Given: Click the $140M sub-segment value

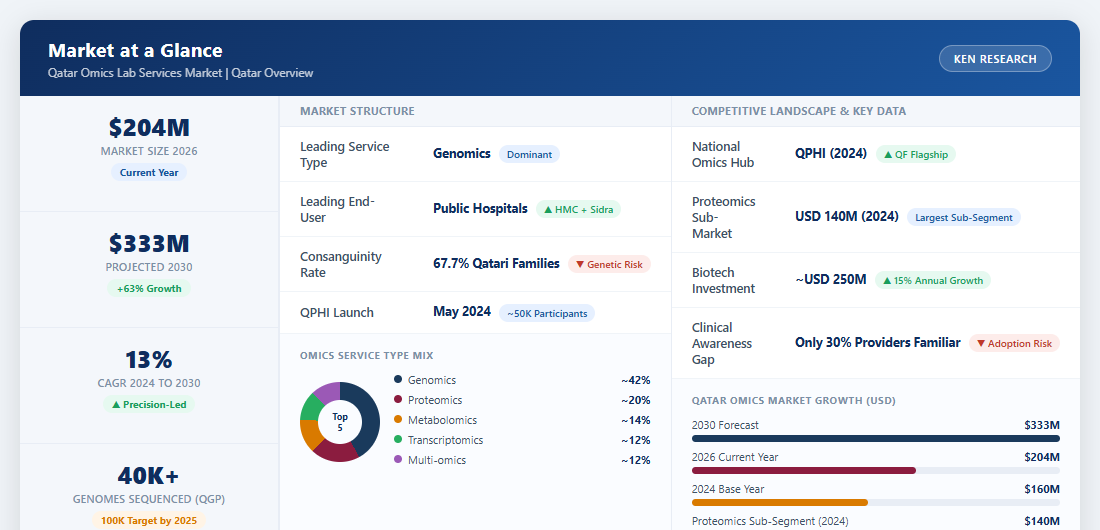Looking at the screenshot, I should pyautogui.click(x=1042, y=521).
